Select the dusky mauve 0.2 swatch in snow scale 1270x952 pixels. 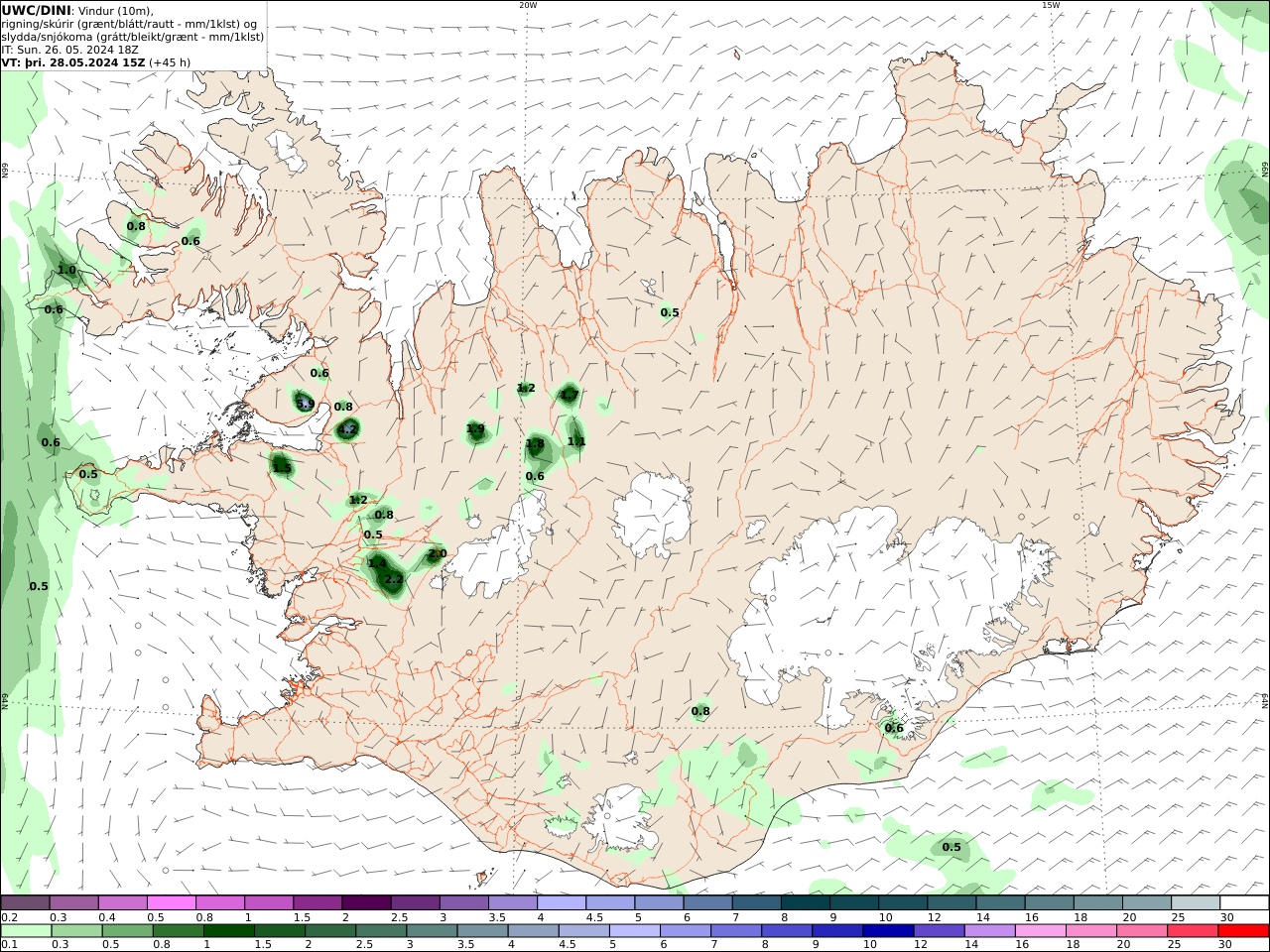point(25,902)
